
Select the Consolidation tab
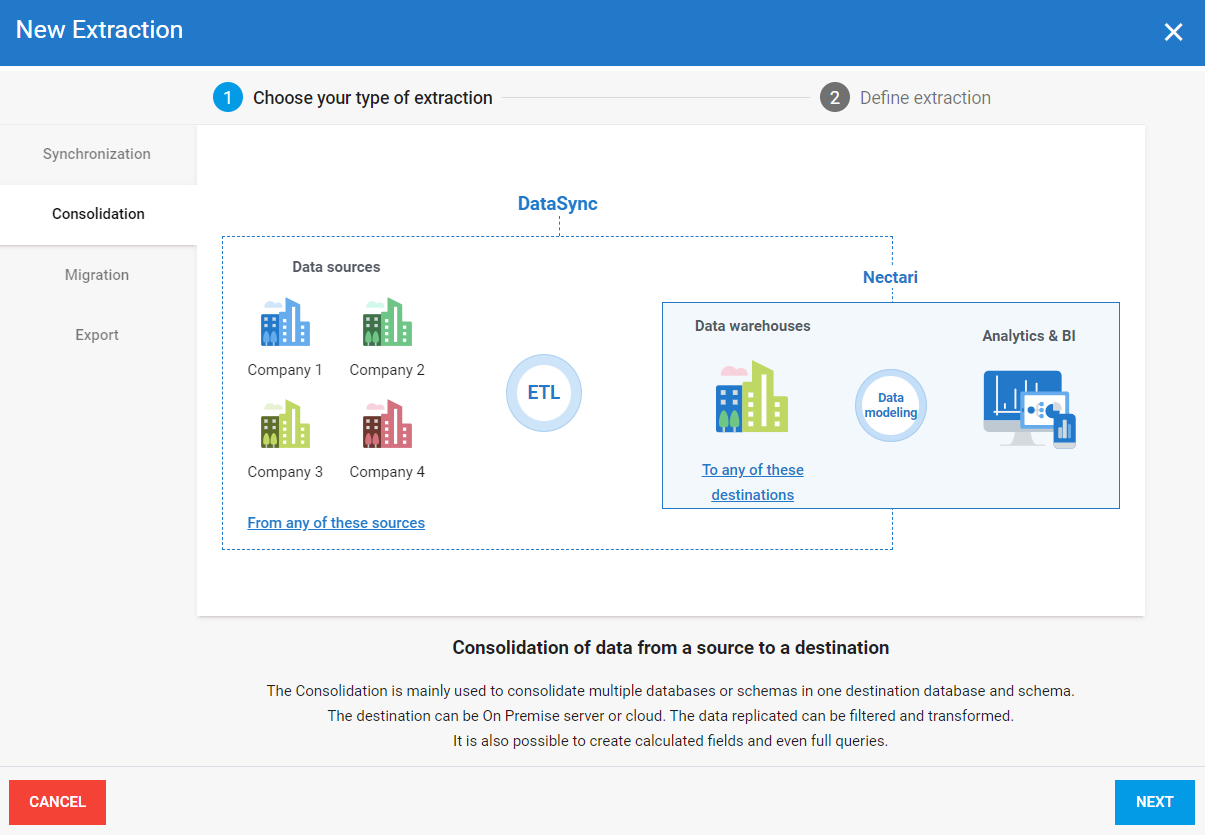tap(98, 214)
